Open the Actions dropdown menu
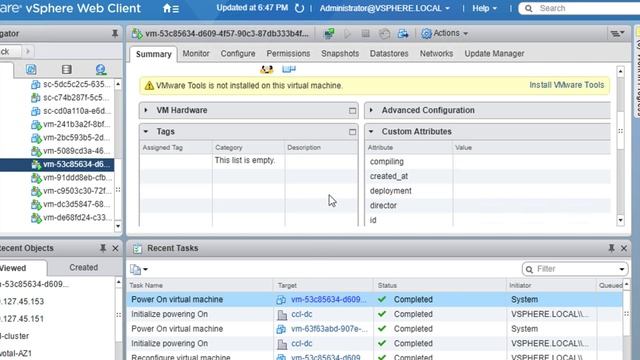The image size is (640, 360). tap(444, 33)
